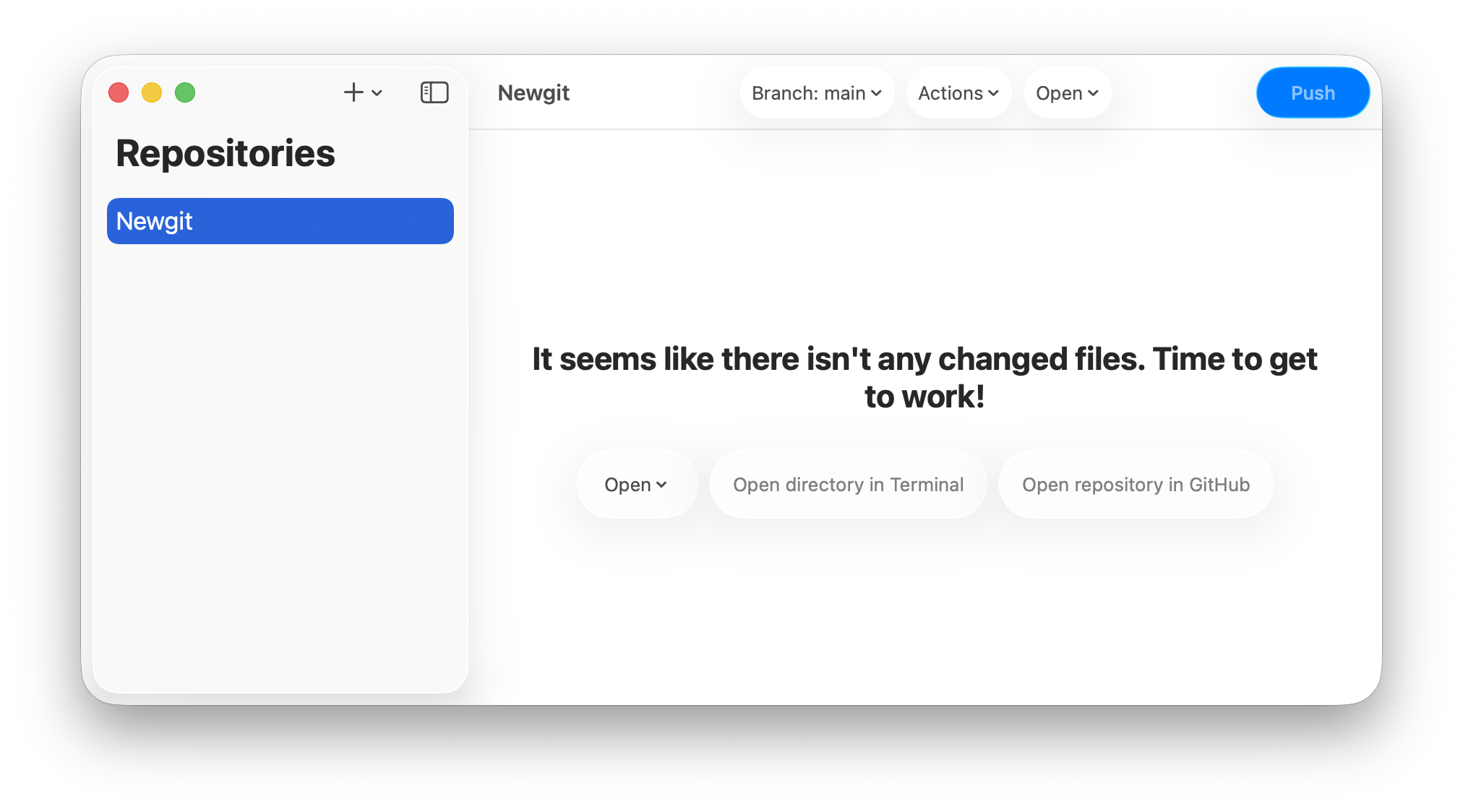1463x812 pixels.
Task: Click the chevron on the Actions button
Action: coord(994,93)
